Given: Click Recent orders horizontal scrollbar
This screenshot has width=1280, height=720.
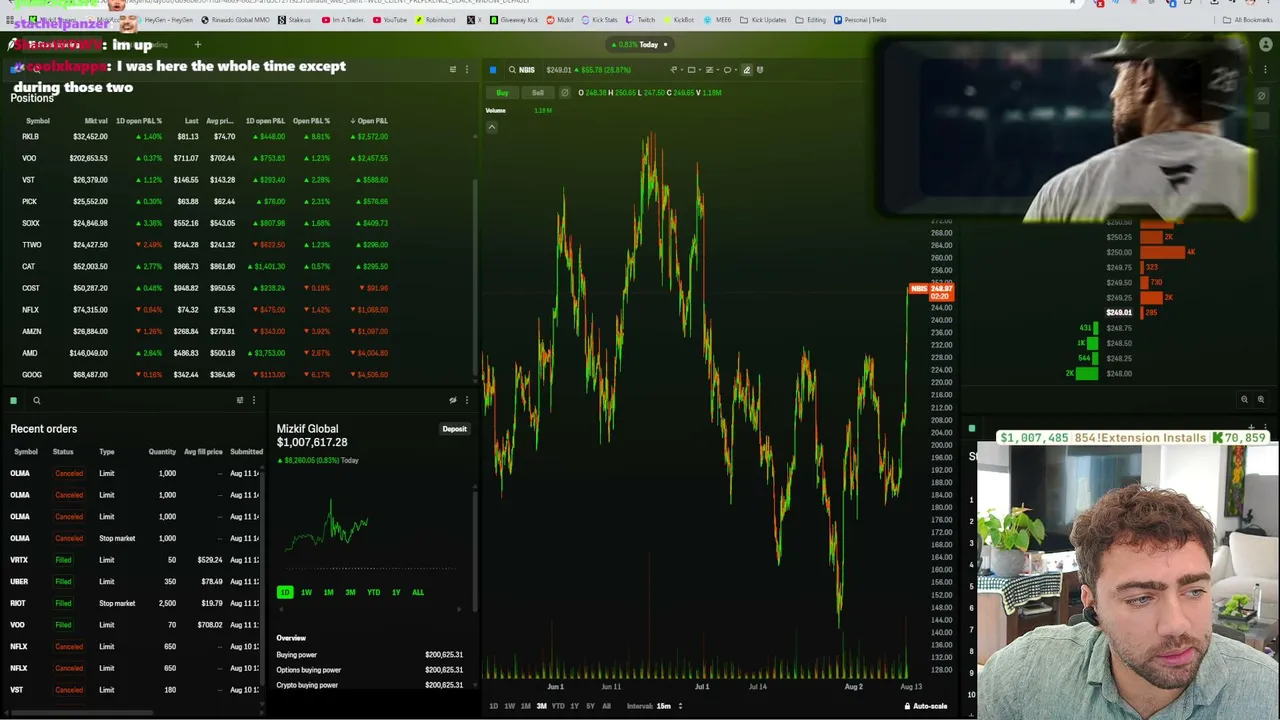Looking at the screenshot, I should tap(80, 713).
